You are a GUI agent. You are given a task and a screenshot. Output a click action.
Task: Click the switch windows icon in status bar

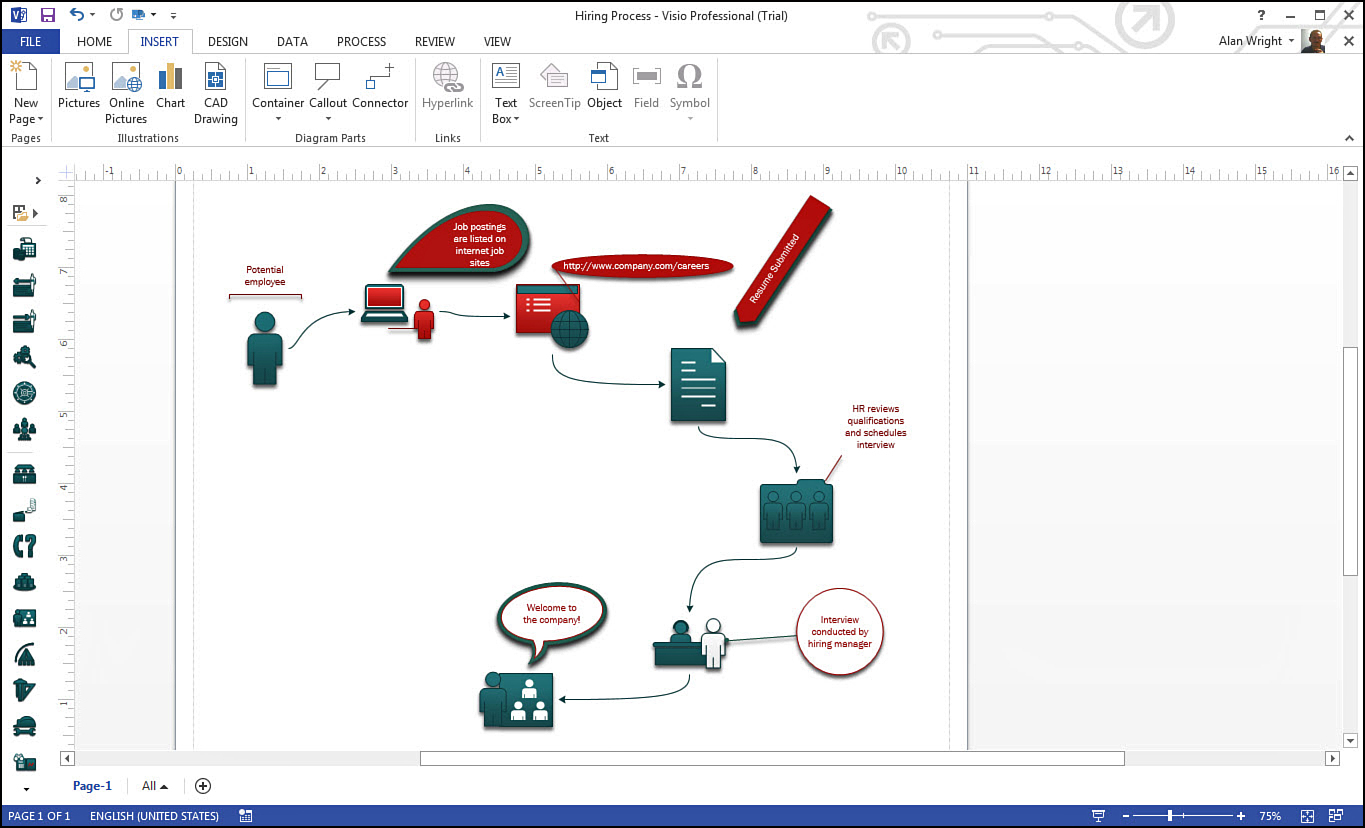1336,816
